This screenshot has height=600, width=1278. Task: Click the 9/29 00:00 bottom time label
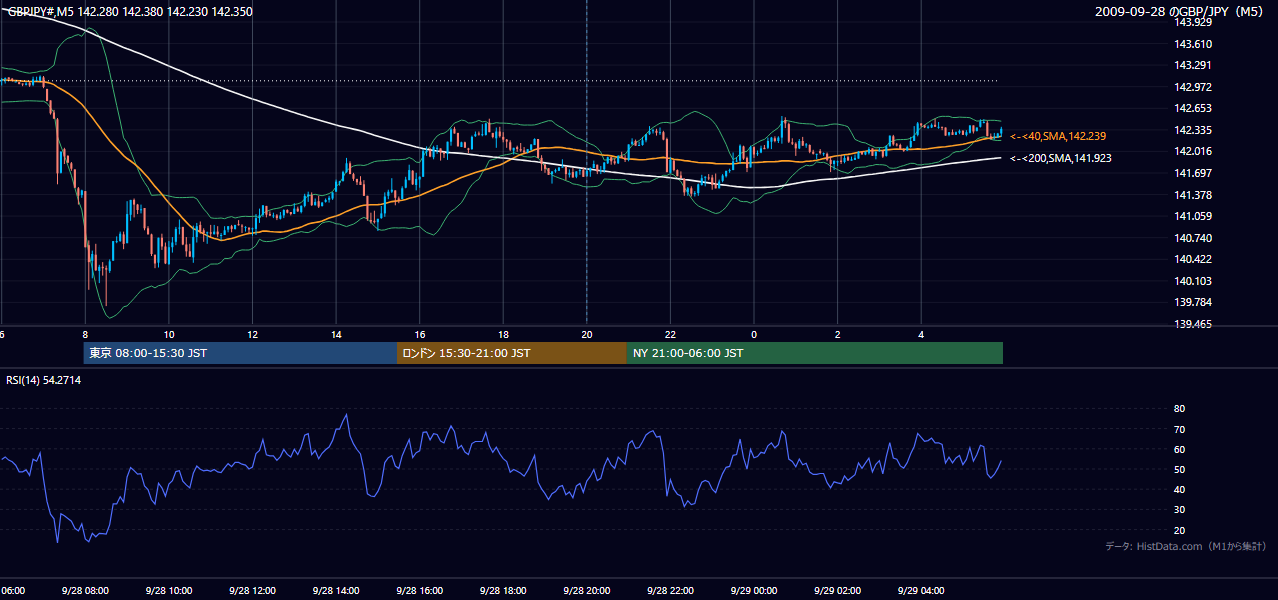tap(753, 591)
